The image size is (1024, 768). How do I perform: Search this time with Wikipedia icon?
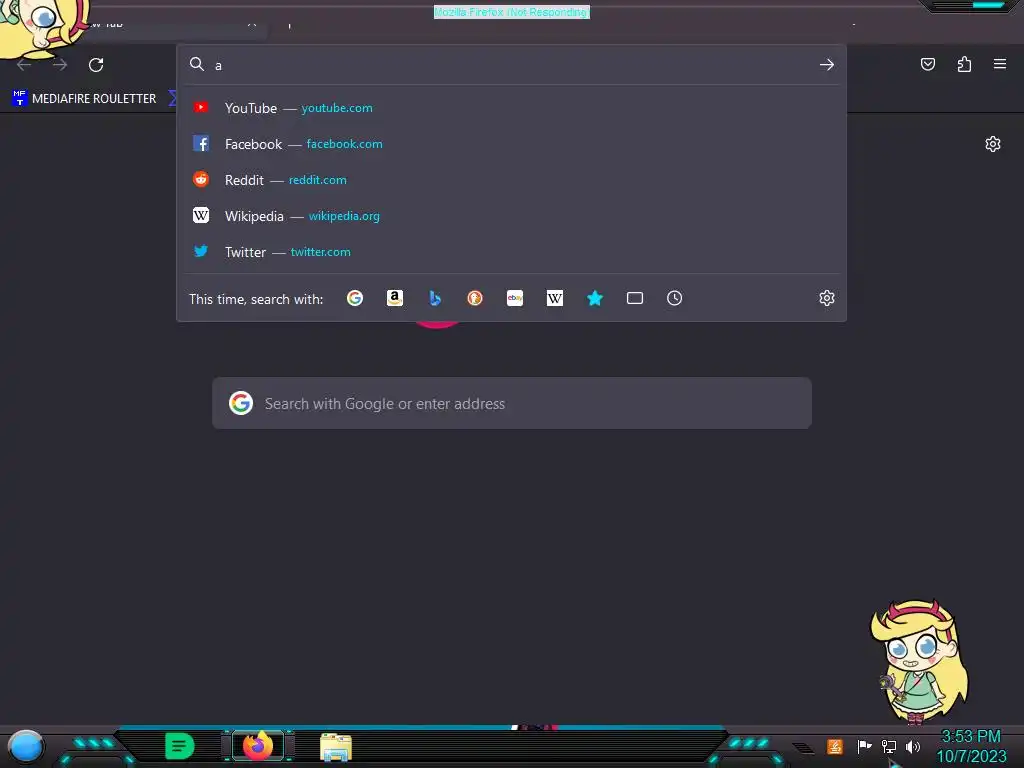click(x=554, y=298)
